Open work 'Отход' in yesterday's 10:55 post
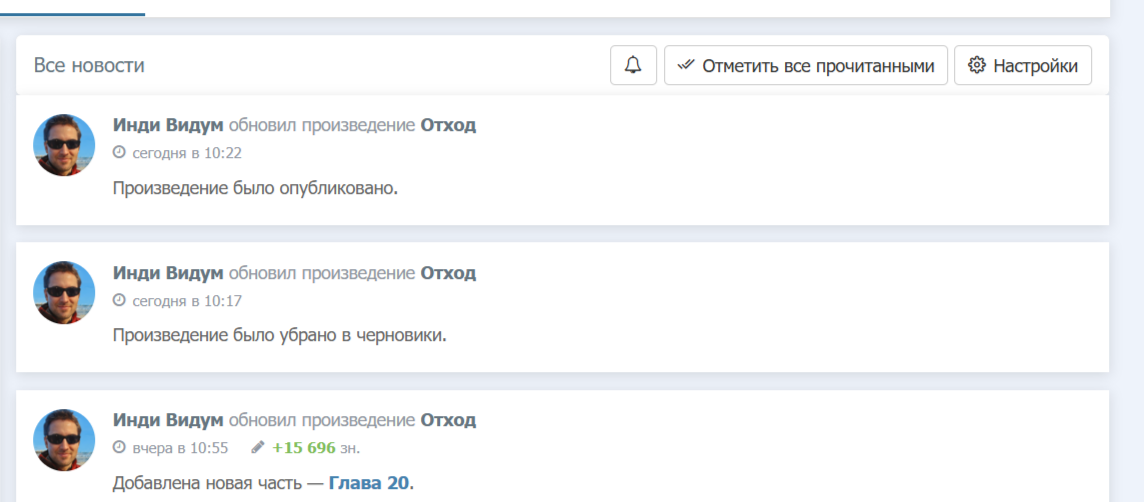 (448, 420)
